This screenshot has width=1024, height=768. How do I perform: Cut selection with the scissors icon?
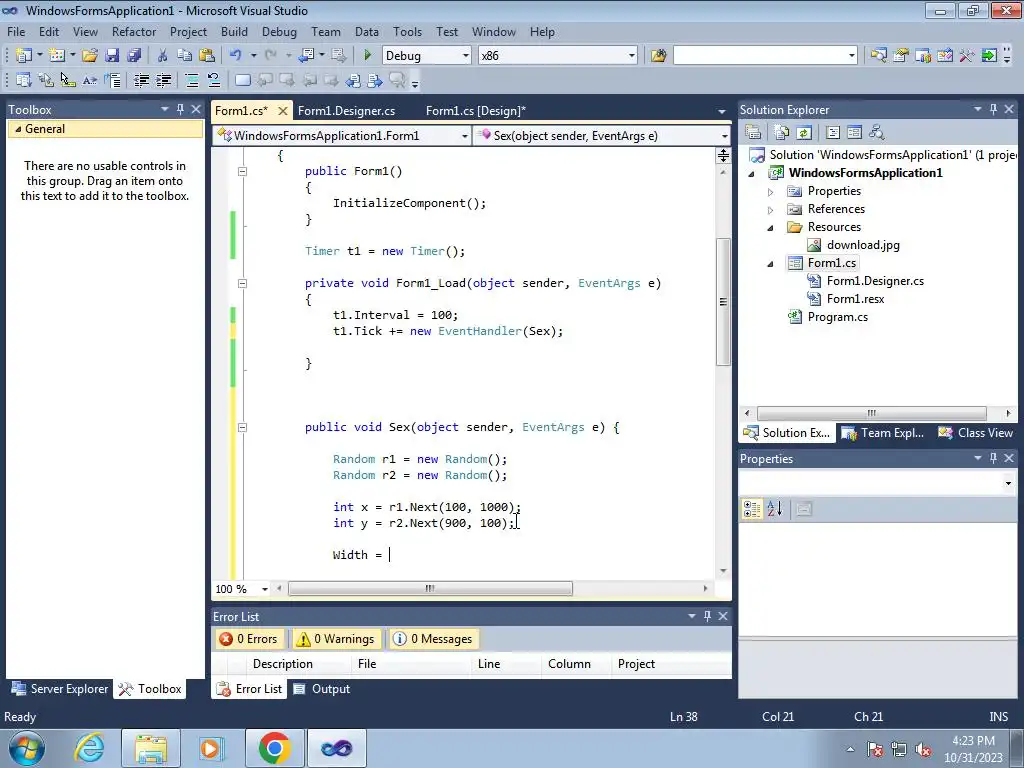tap(162, 56)
